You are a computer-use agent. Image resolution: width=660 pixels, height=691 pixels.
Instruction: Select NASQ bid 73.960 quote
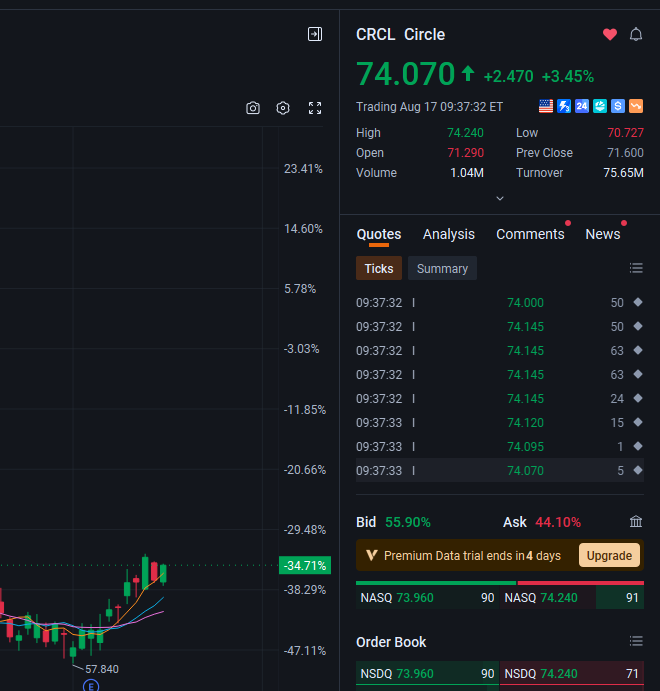pos(427,598)
